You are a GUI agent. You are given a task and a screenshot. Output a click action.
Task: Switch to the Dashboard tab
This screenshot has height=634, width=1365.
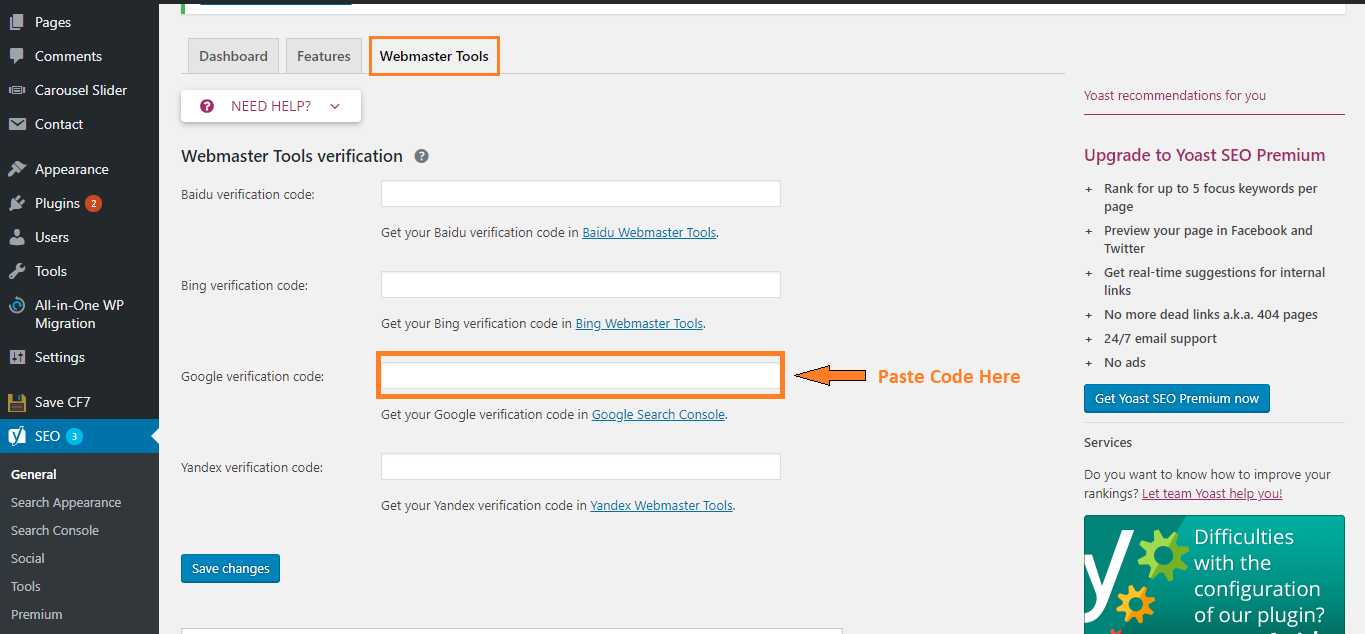click(233, 56)
